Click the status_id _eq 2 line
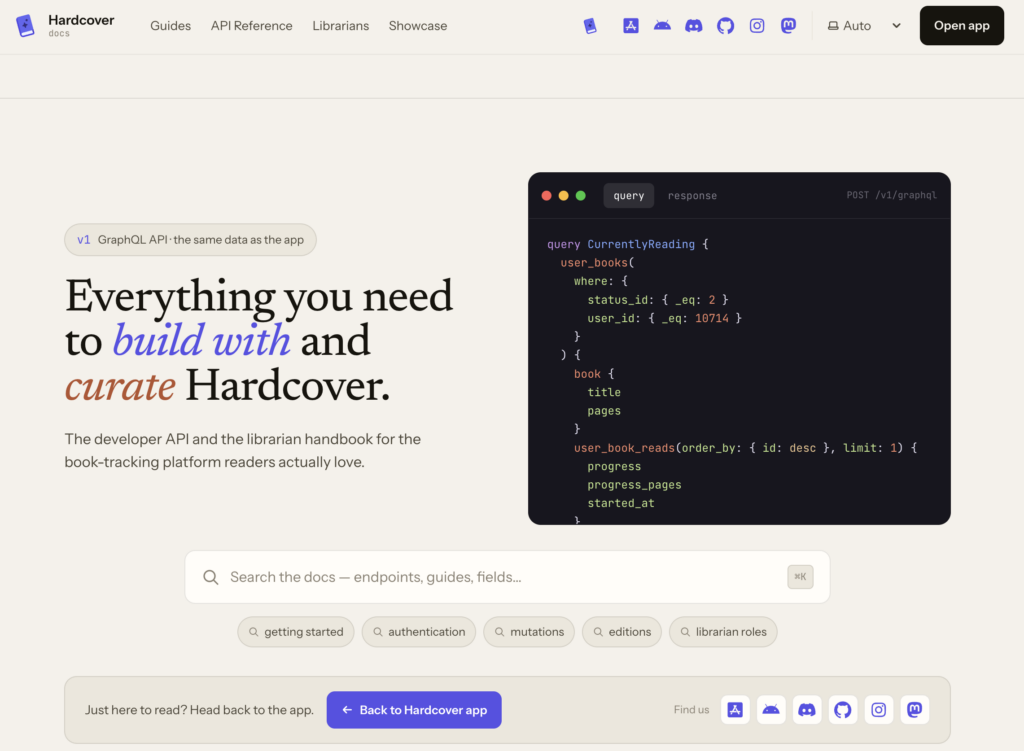This screenshot has height=751, width=1024. [658, 300]
